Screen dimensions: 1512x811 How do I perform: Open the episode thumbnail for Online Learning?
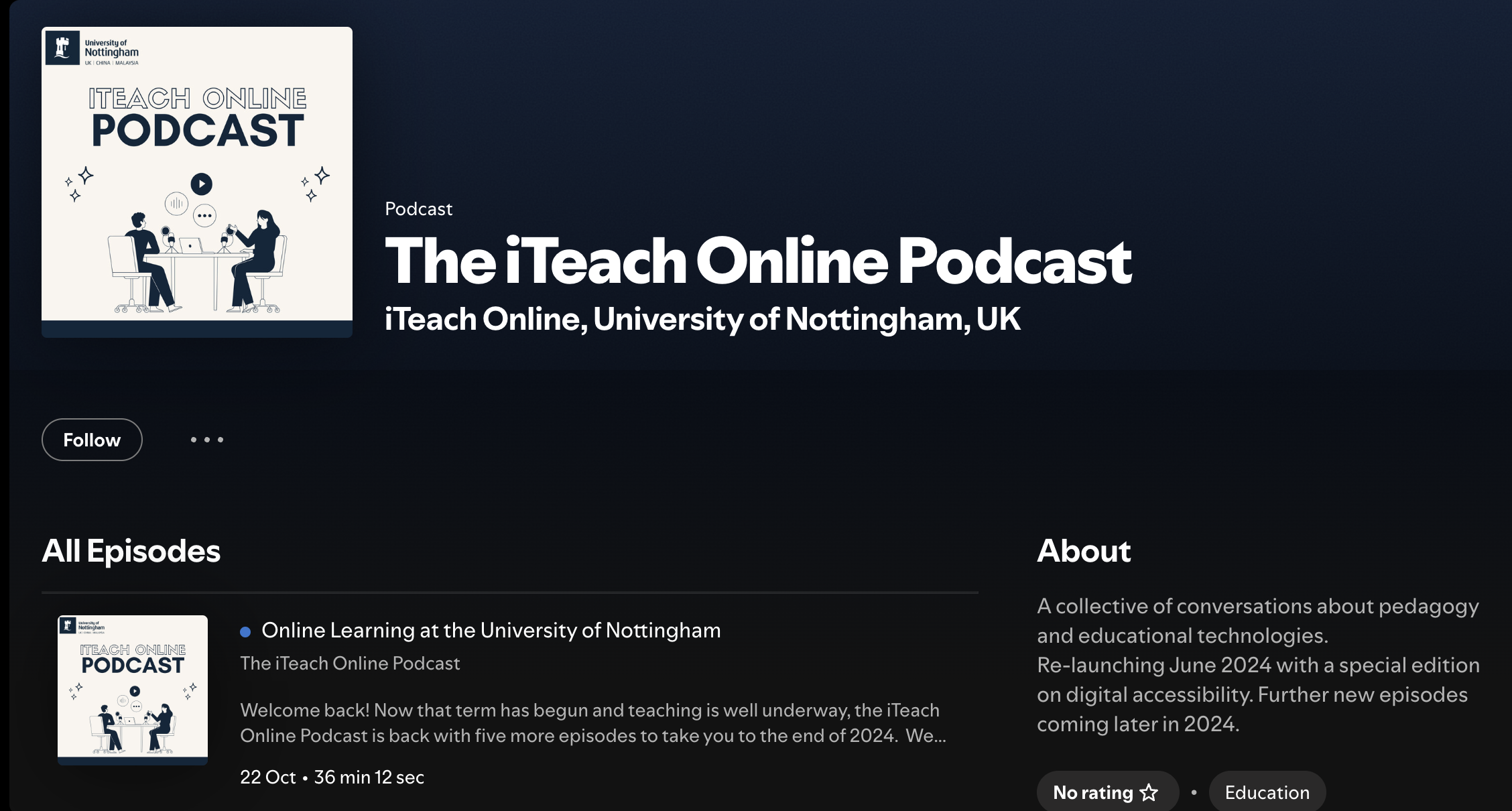133,690
